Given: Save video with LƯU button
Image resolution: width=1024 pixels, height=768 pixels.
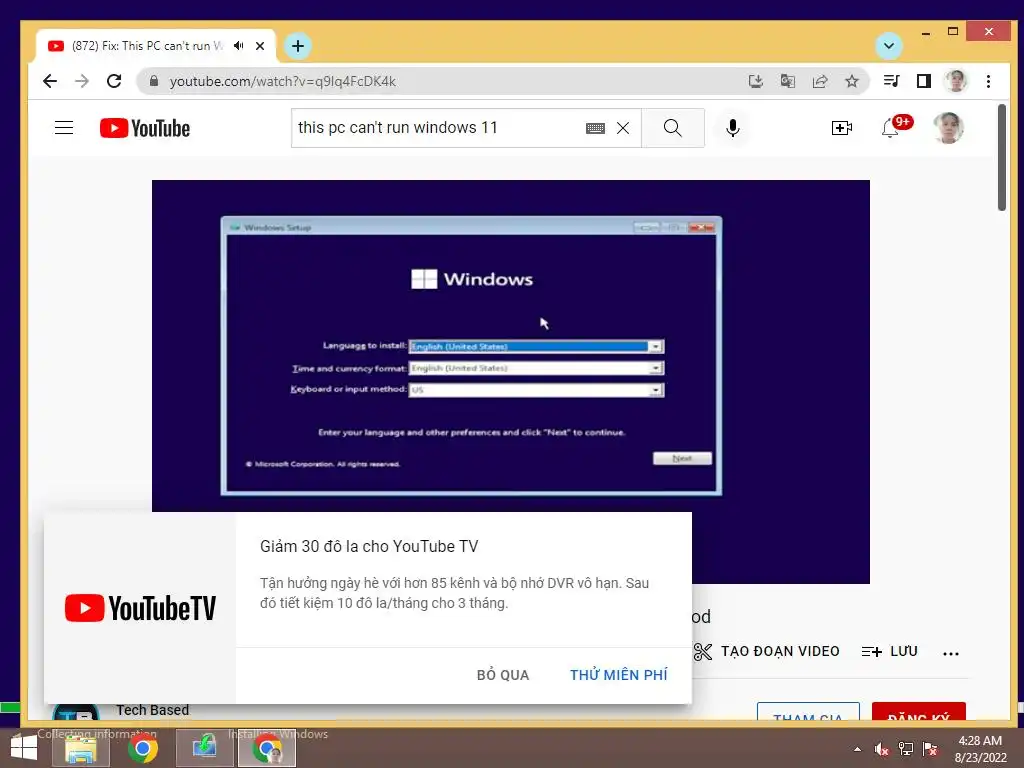Looking at the screenshot, I should tap(889, 651).
